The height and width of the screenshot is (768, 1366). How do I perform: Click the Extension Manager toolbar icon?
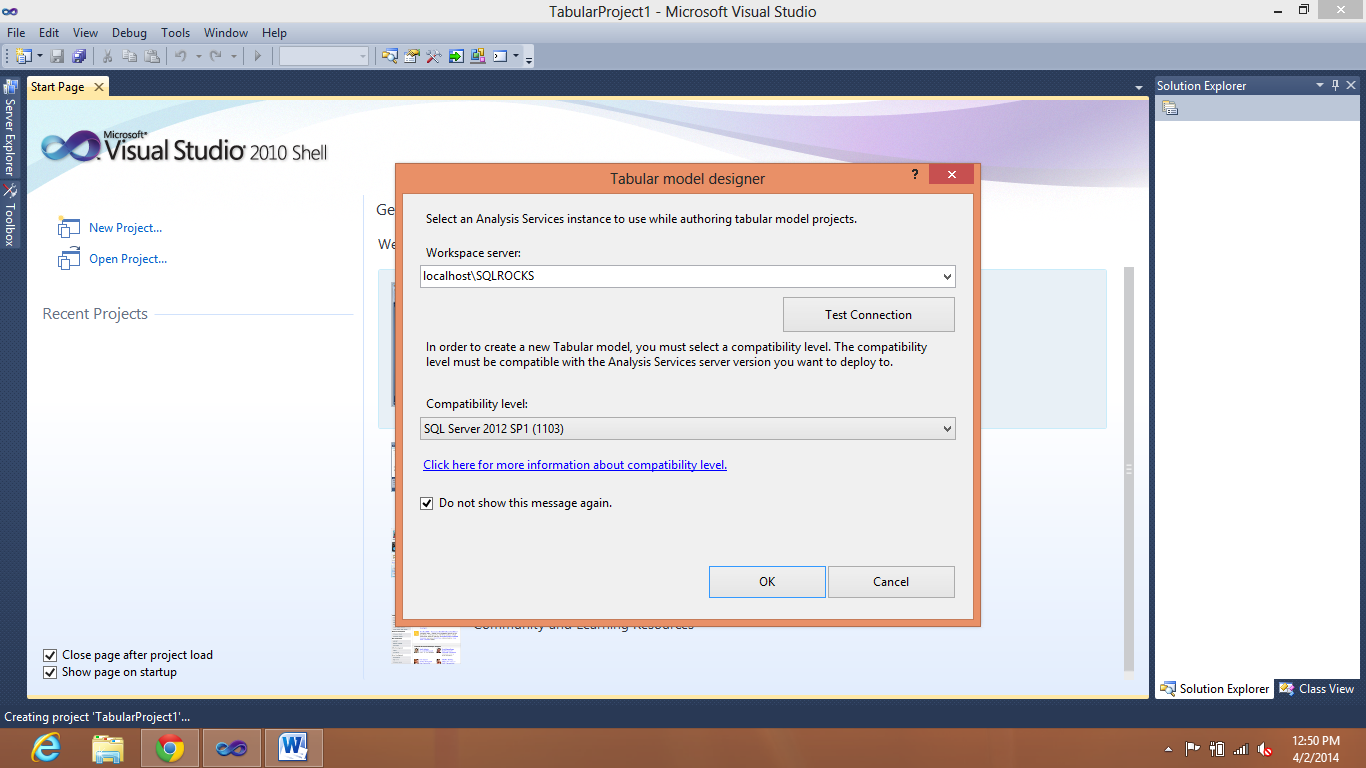coord(478,56)
